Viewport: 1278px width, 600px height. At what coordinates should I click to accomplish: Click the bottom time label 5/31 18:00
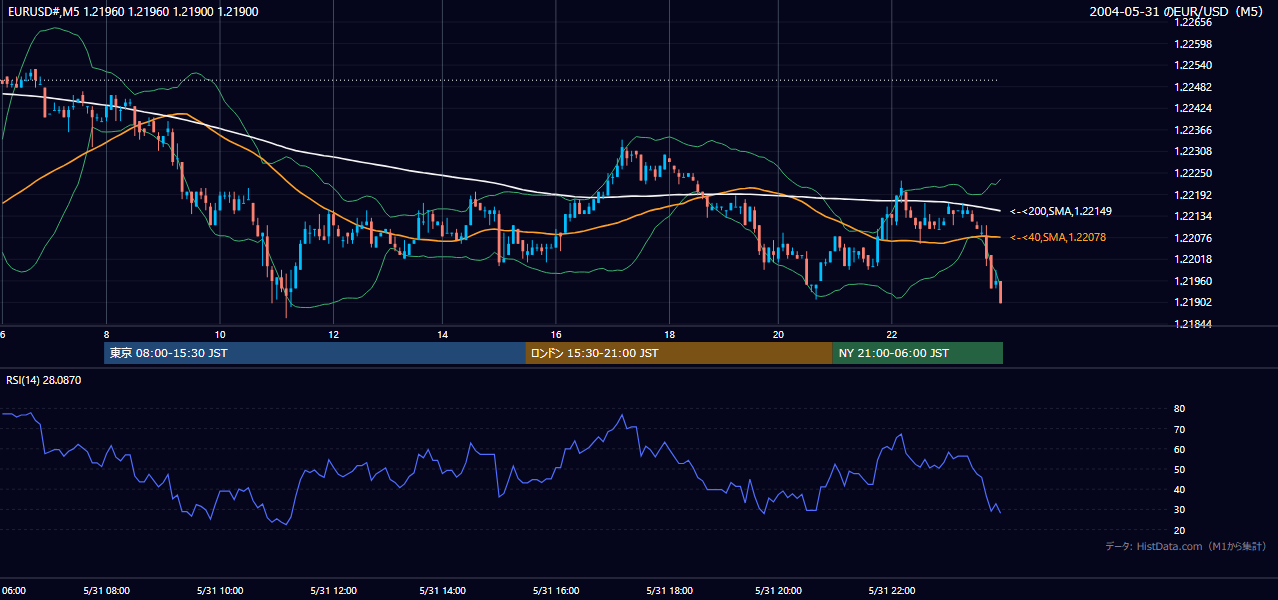[x=669, y=591]
